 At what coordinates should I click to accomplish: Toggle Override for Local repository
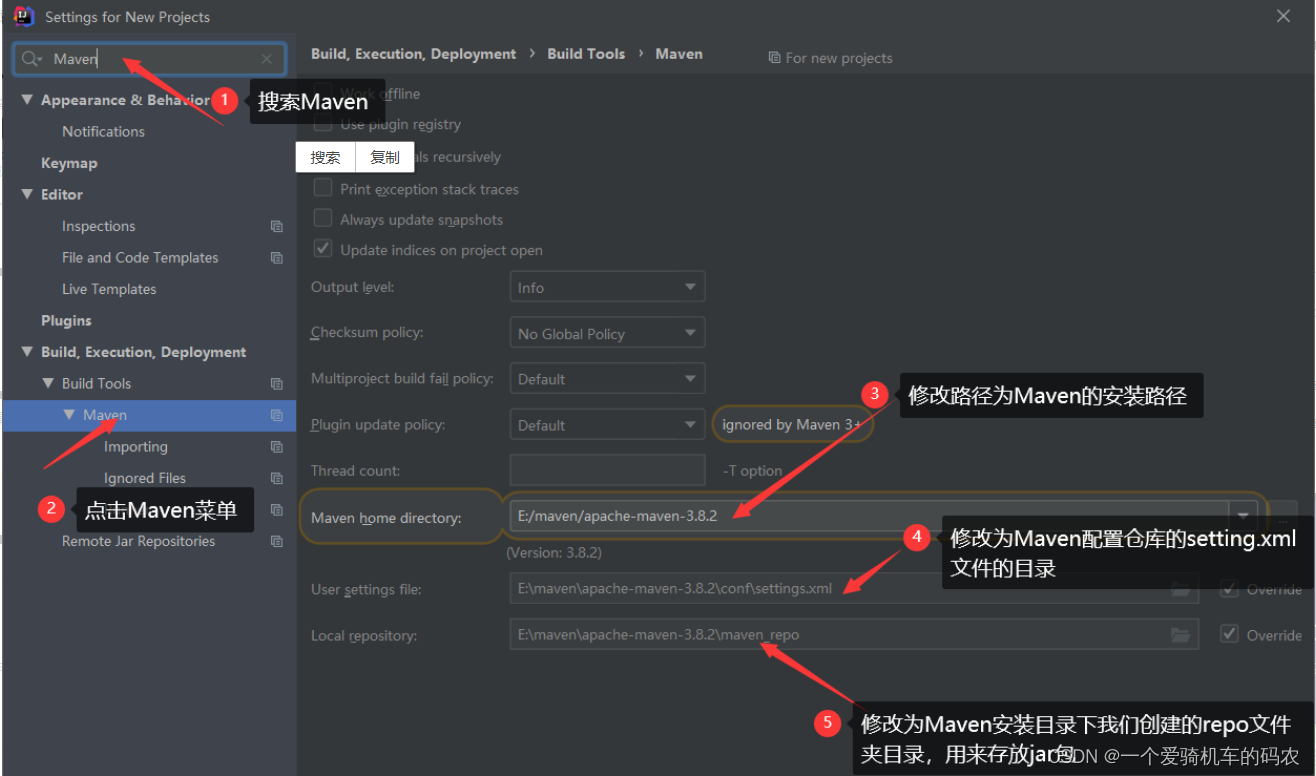pos(1230,634)
